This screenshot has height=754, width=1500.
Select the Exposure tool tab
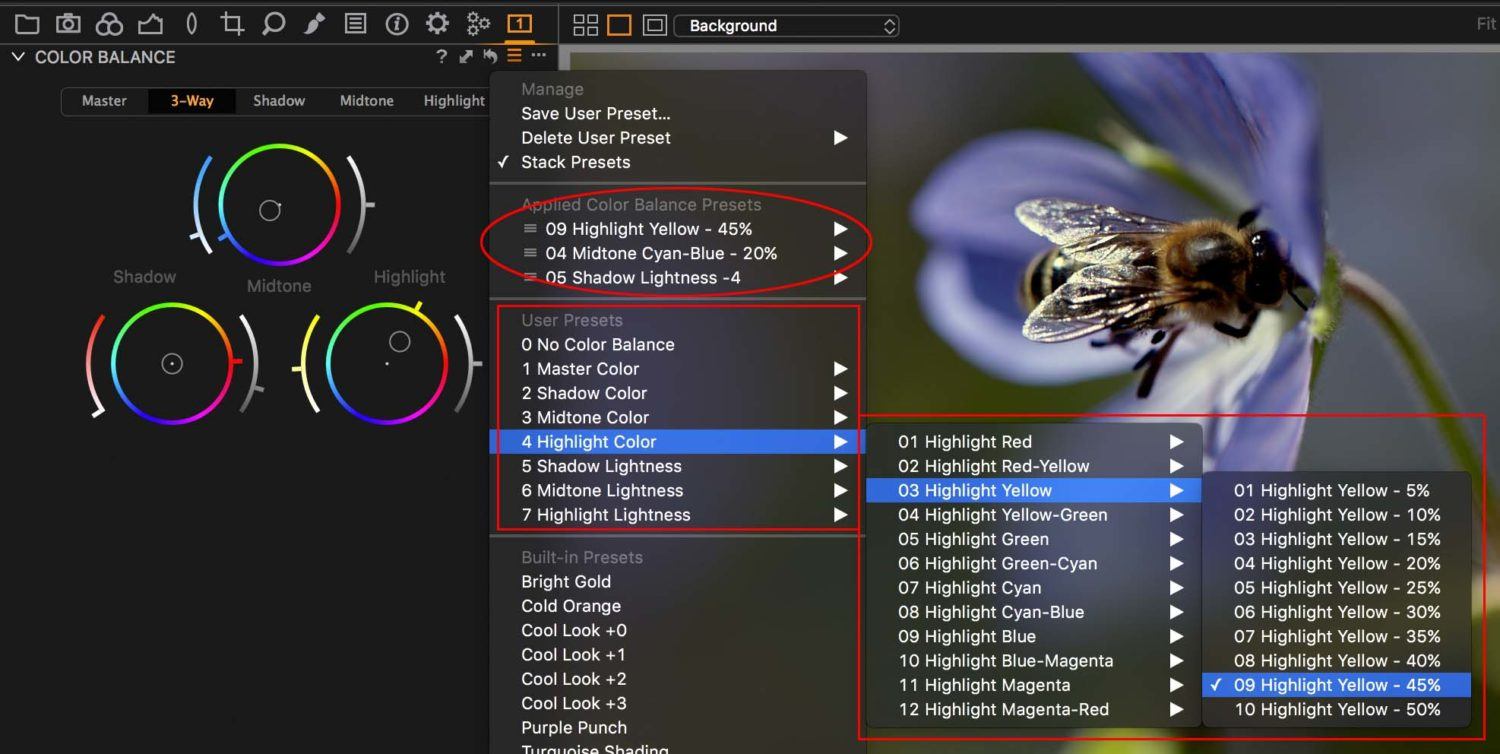coord(149,24)
